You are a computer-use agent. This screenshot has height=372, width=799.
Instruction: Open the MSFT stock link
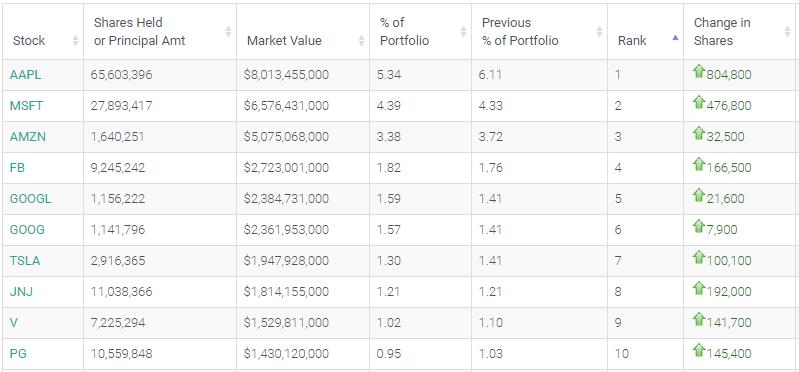click(x=26, y=106)
